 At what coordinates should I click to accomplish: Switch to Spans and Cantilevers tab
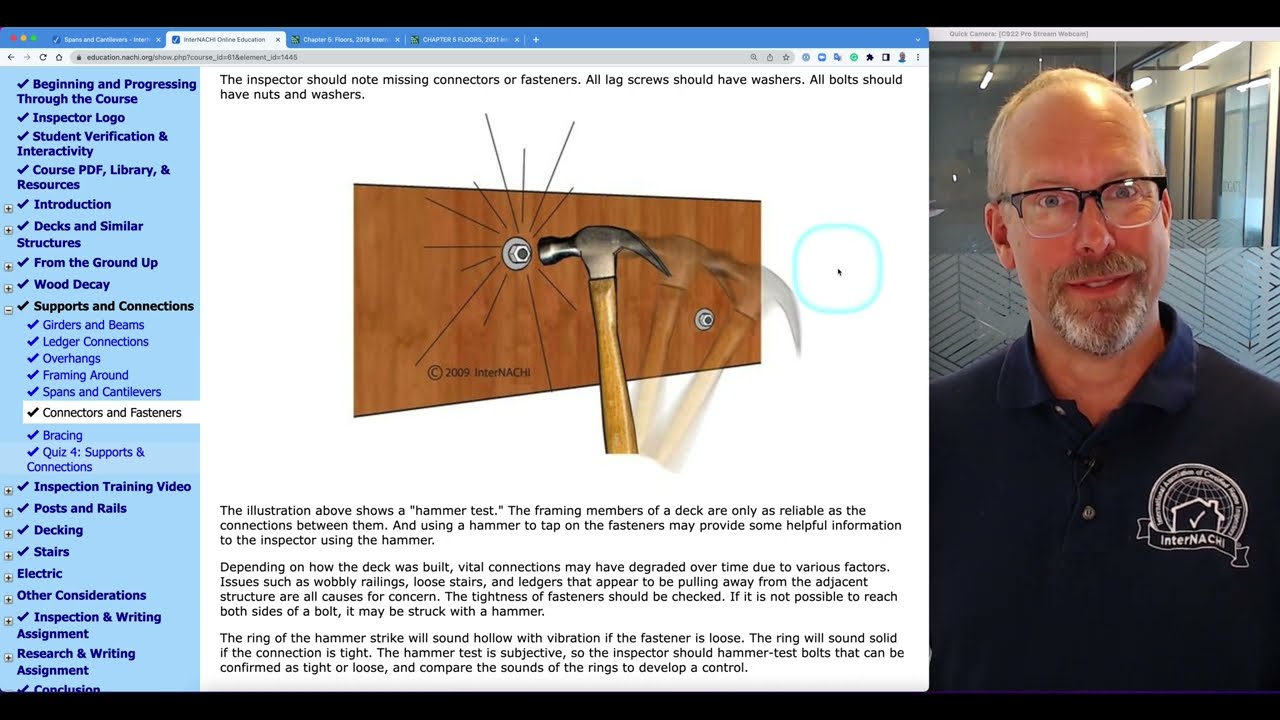coord(106,40)
